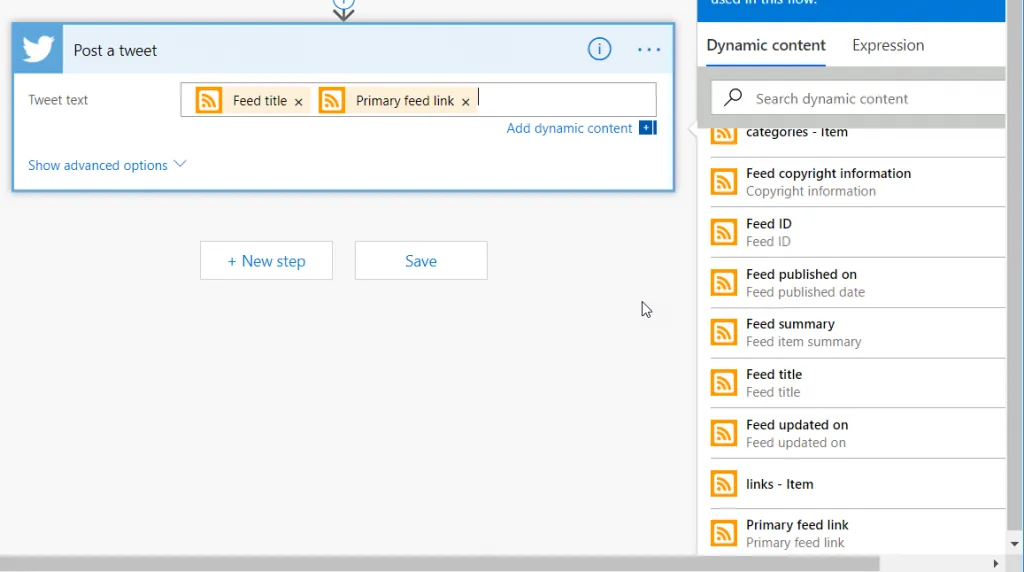Save the flow

point(420,261)
